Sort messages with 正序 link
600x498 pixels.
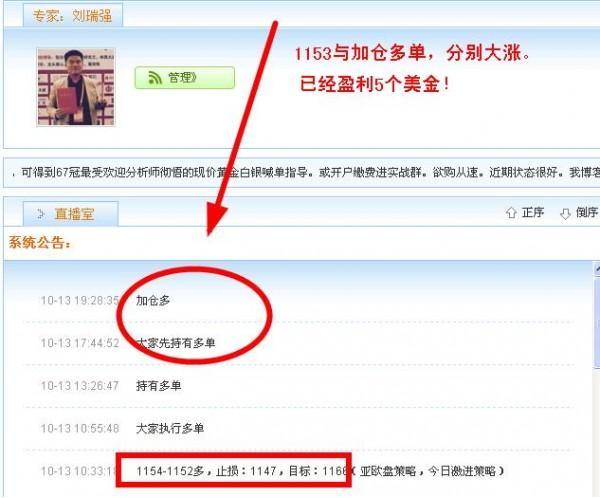533,212
